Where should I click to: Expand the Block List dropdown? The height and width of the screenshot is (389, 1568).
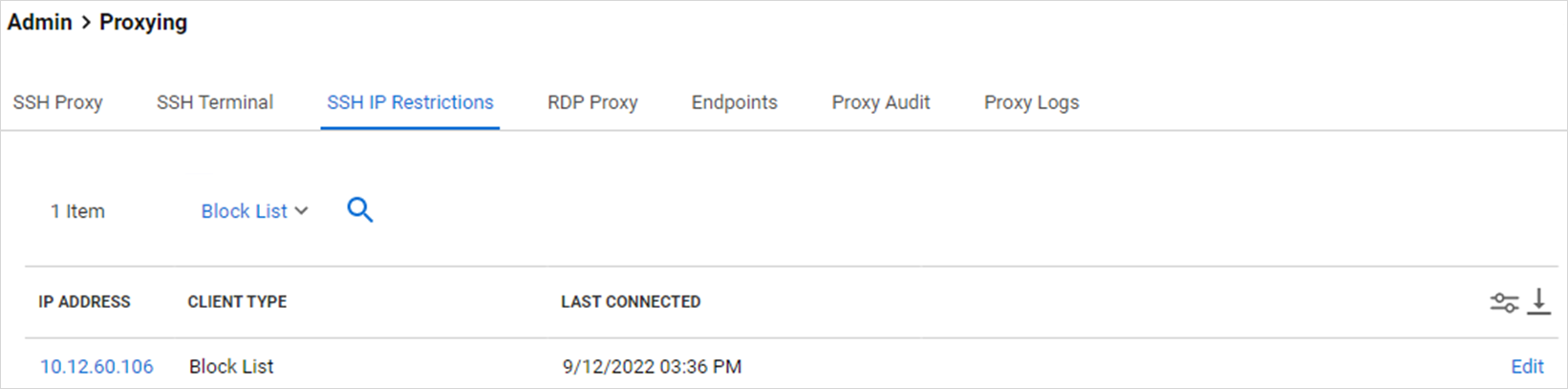[254, 211]
